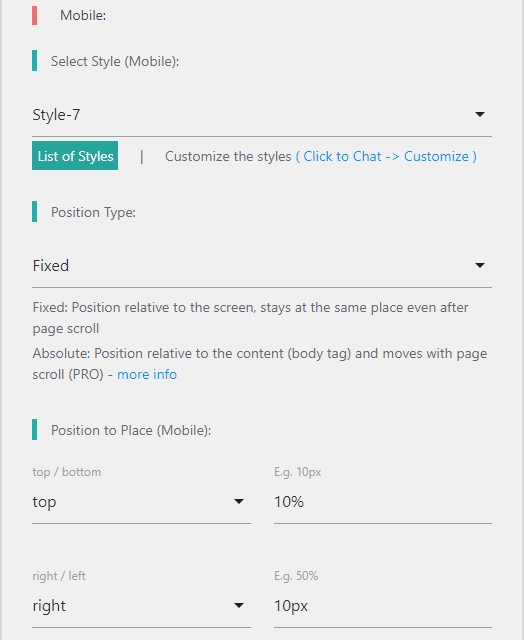Click the Select Style (Mobile) label

coord(115,61)
